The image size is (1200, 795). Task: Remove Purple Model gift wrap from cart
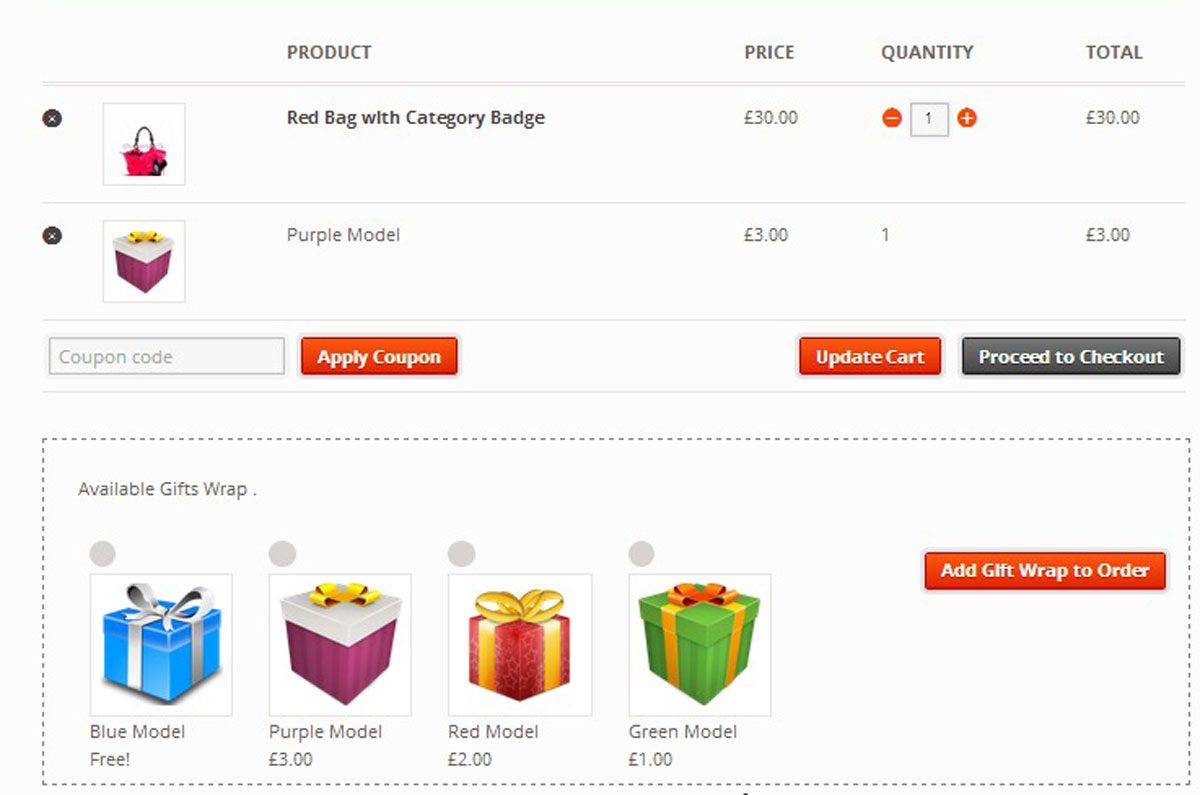52,236
